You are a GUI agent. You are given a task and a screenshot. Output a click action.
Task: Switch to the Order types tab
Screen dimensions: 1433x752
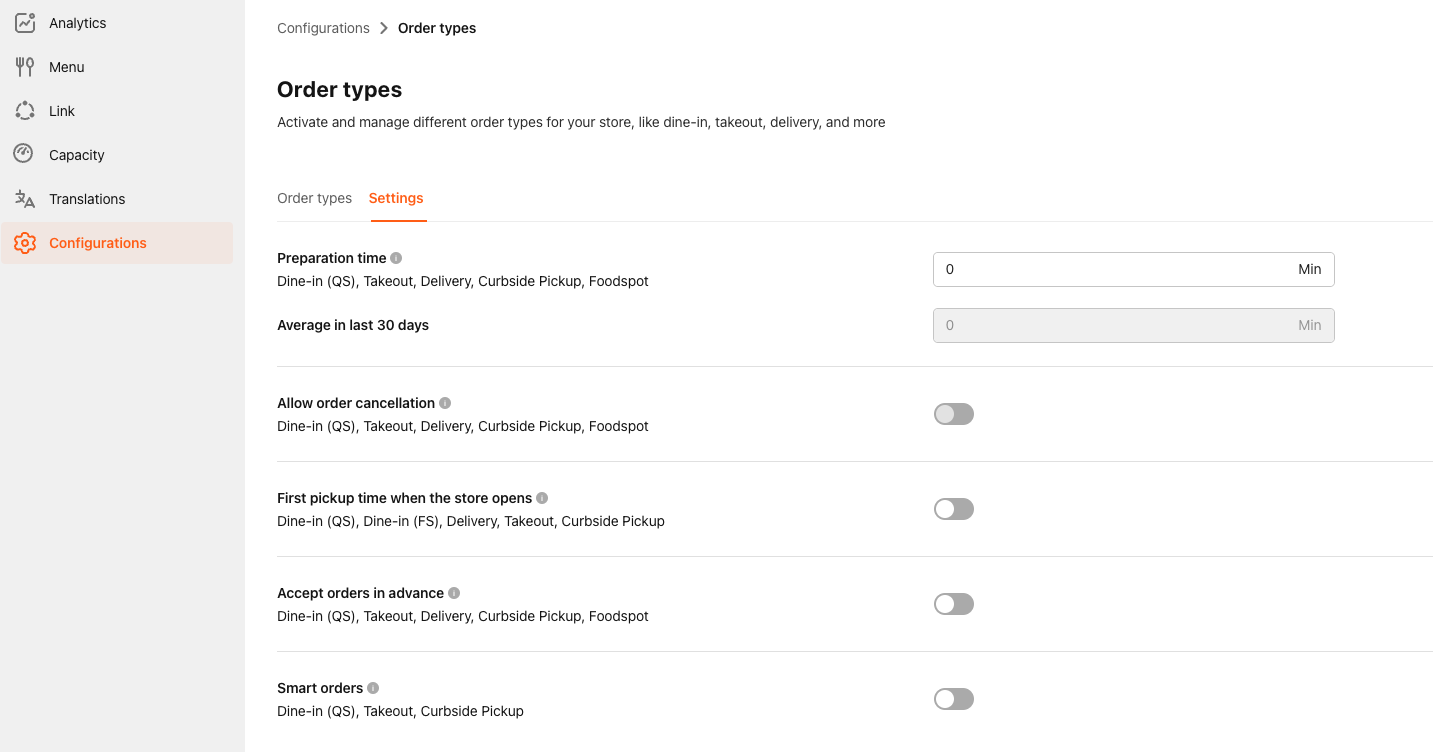pyautogui.click(x=314, y=198)
